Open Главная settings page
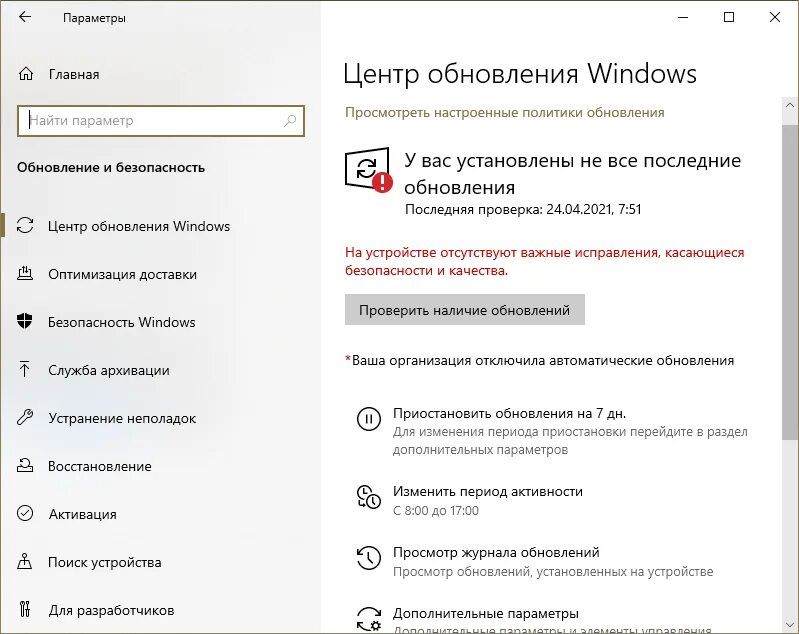This screenshot has height=634, width=799. point(74,74)
